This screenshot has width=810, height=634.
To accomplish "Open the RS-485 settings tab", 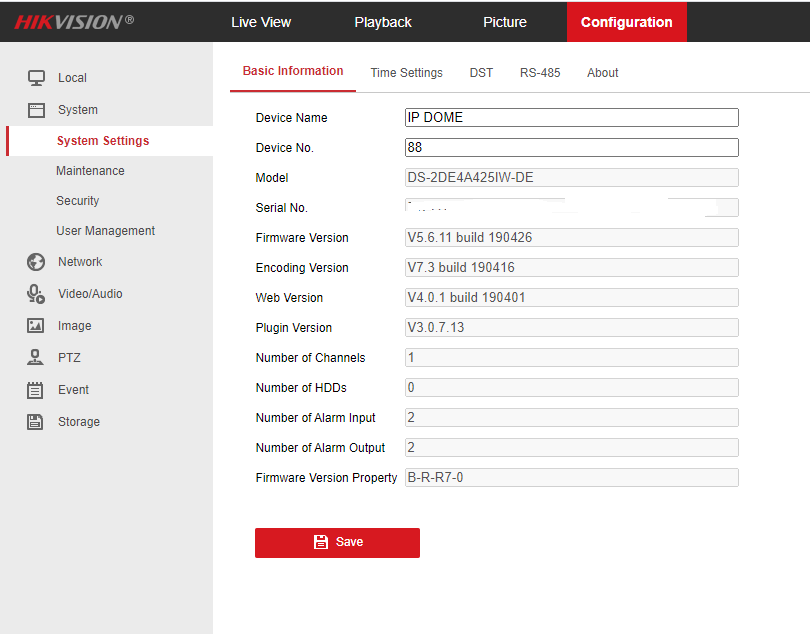I will (540, 73).
